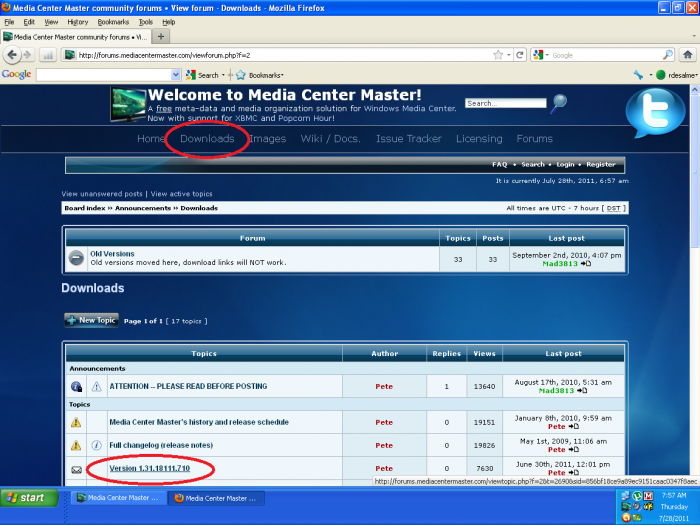Viewport: 700px width, 525px height.
Task: Reload the page with the refresh icon
Action: 520,55
